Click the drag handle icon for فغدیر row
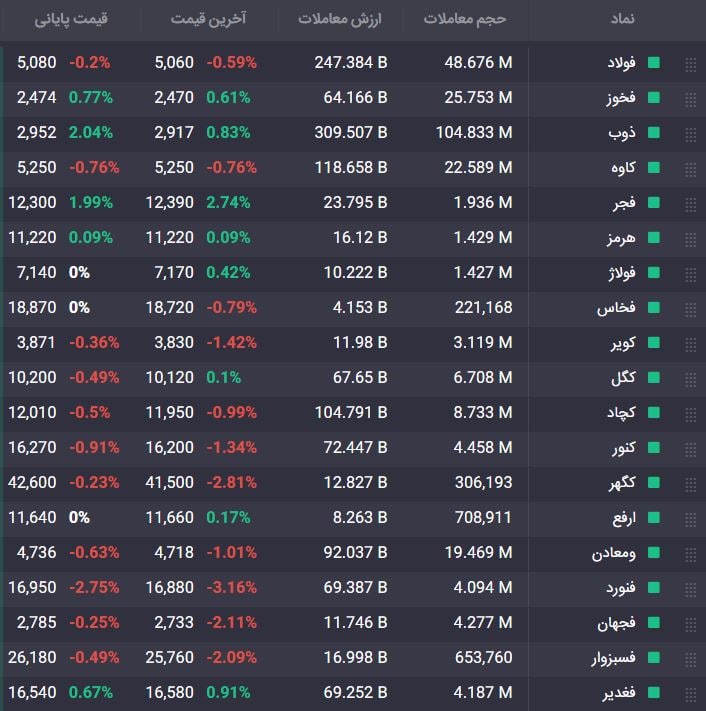The image size is (706, 711). (690, 695)
